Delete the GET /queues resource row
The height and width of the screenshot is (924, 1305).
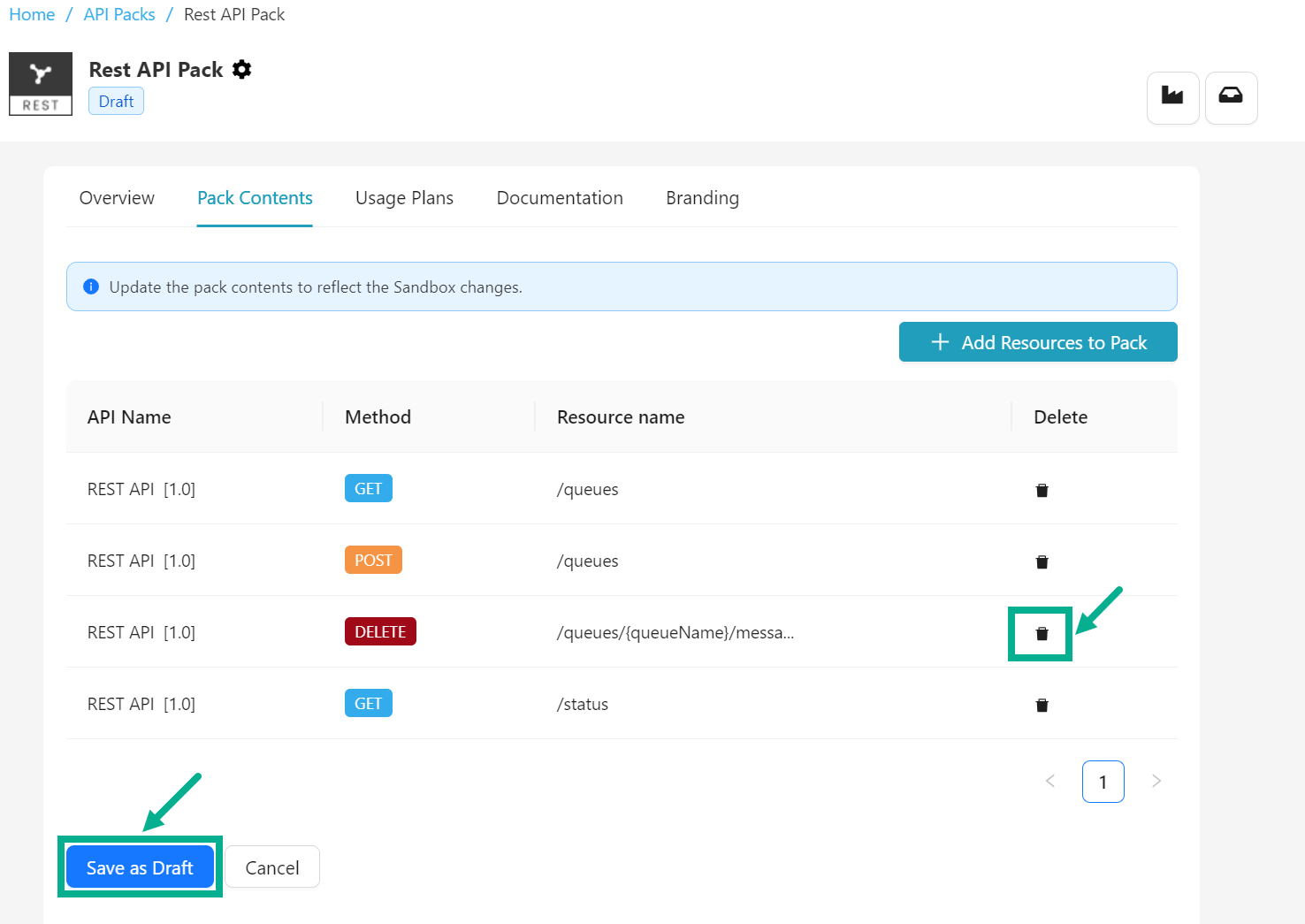[x=1042, y=491]
